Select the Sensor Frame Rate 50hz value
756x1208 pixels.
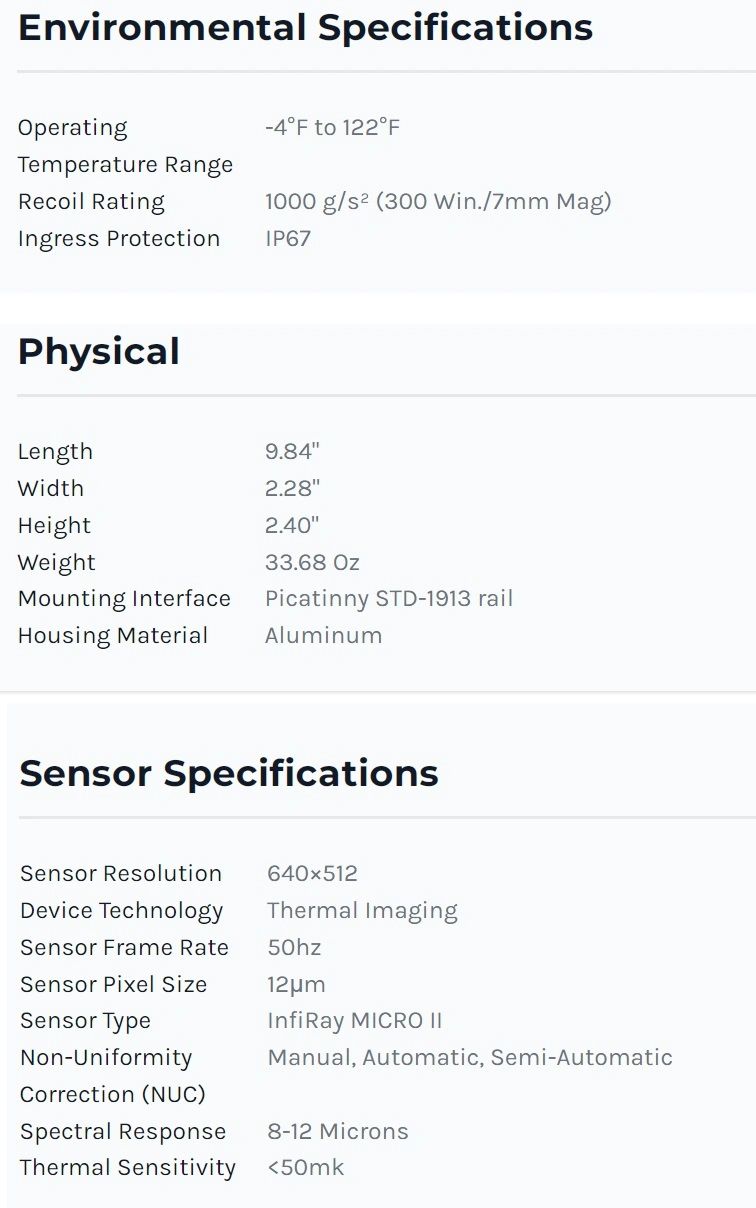tap(294, 947)
